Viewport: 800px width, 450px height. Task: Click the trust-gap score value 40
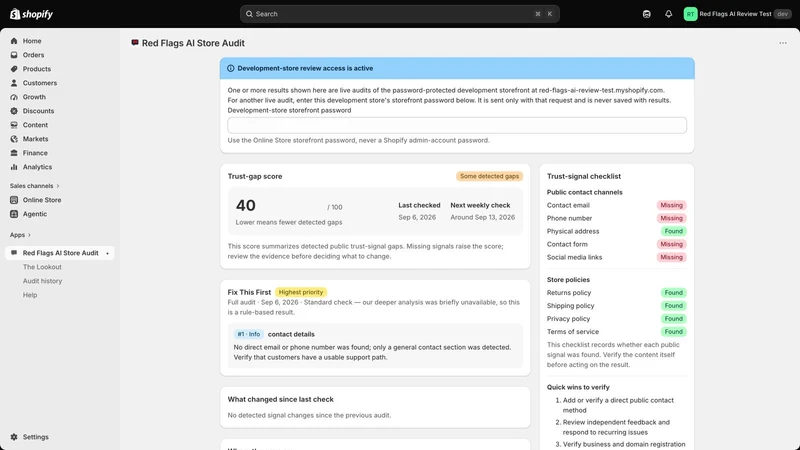click(x=245, y=206)
